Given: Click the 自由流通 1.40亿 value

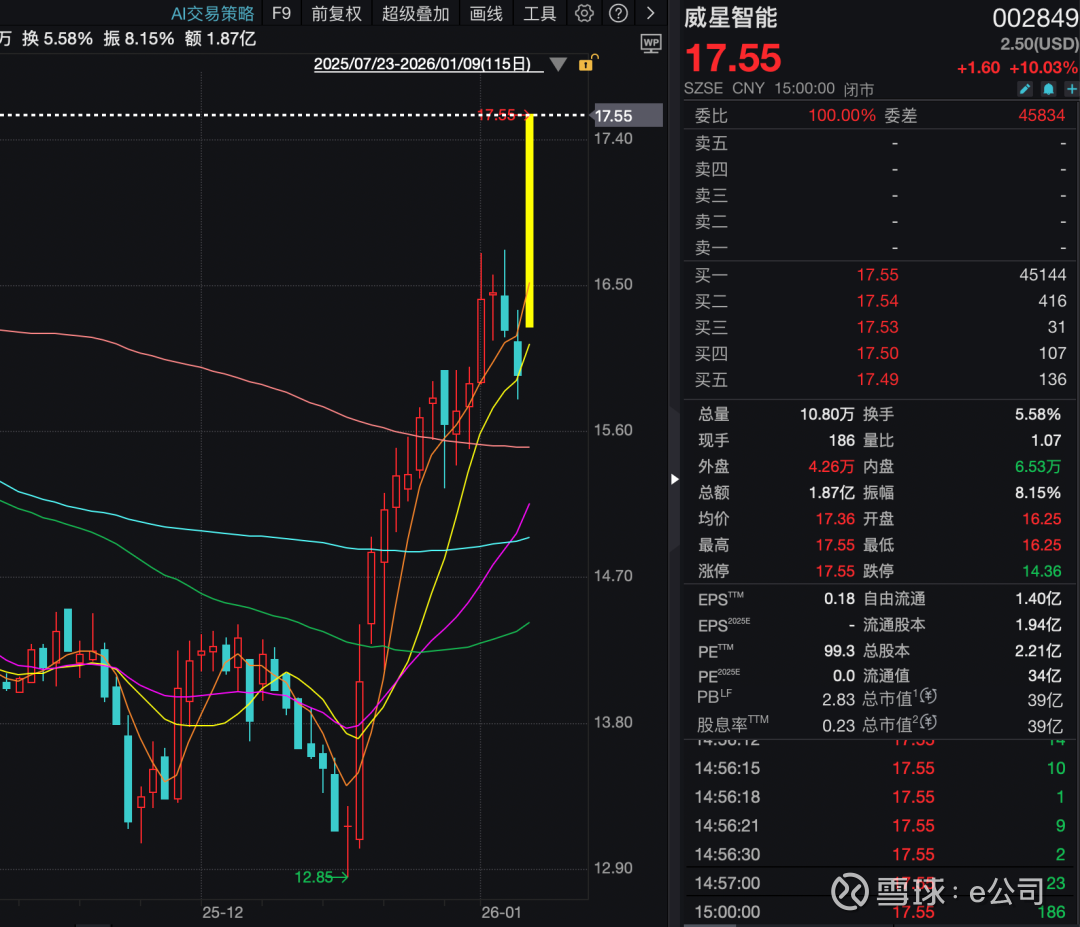Looking at the screenshot, I should (x=1038, y=599).
